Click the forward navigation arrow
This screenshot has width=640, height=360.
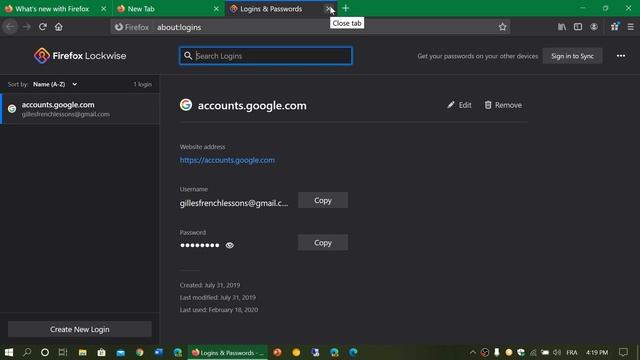[x=27, y=27]
